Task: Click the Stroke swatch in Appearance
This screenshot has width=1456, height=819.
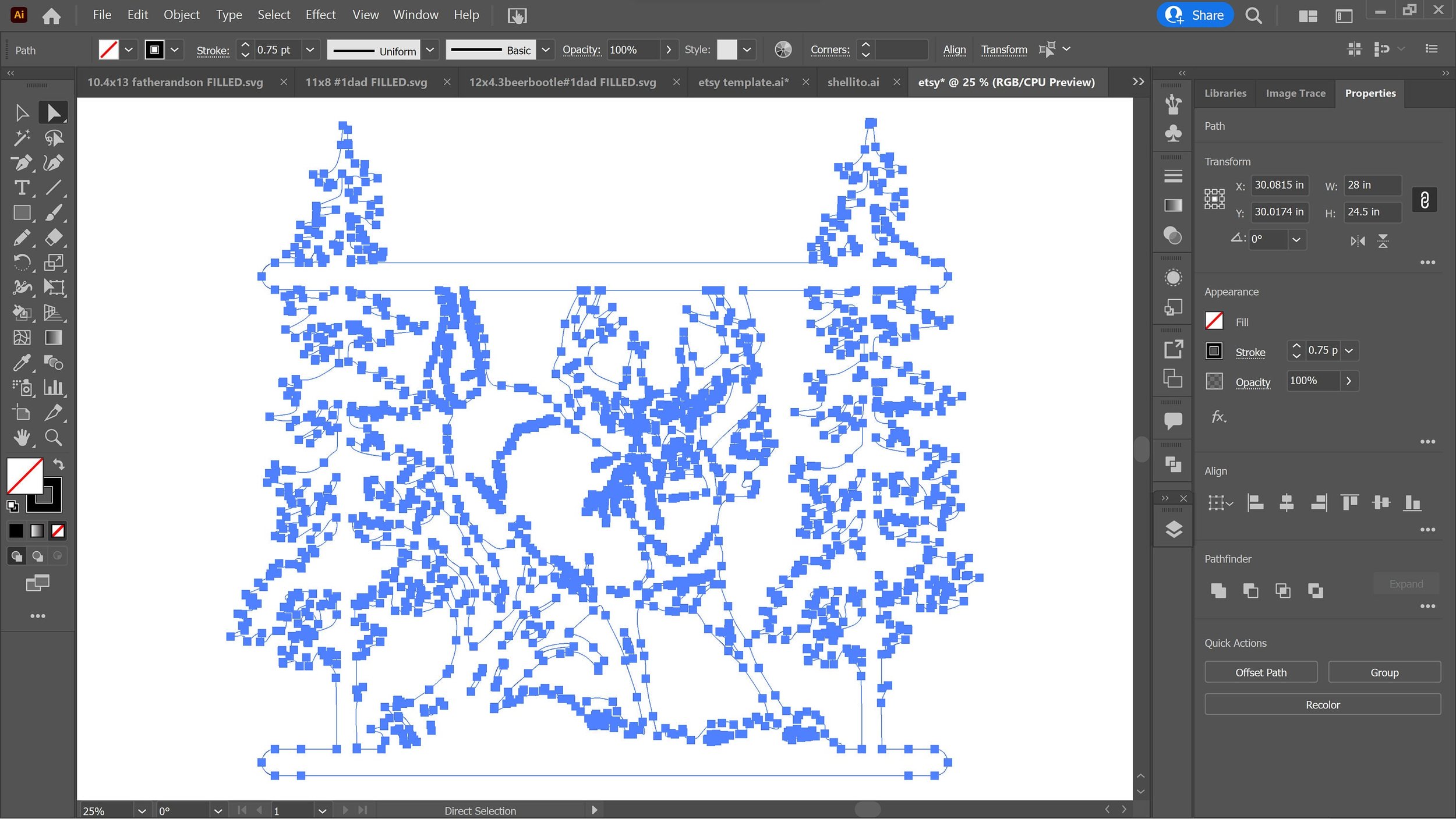Action: click(x=1214, y=351)
